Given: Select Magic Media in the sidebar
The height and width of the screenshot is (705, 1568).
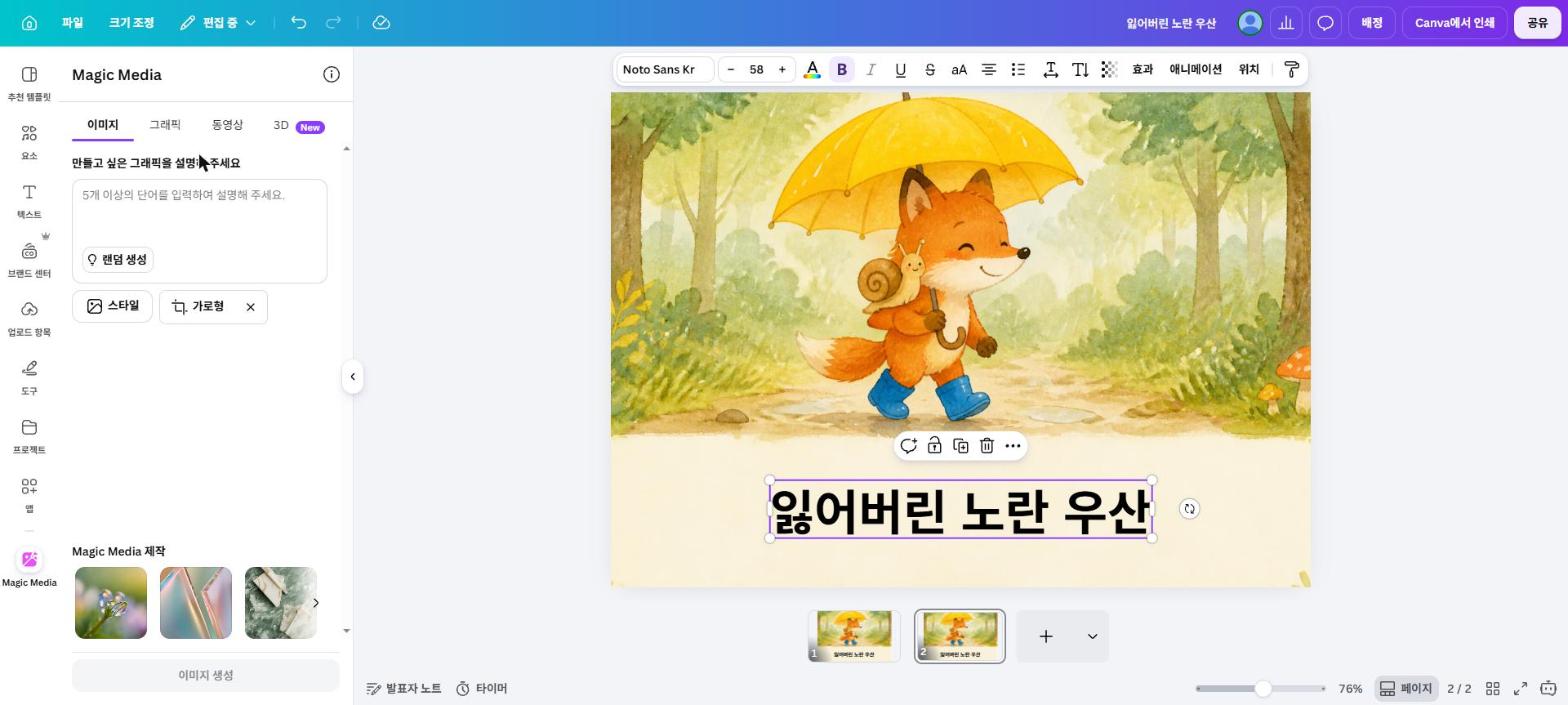Looking at the screenshot, I should coord(29,569).
